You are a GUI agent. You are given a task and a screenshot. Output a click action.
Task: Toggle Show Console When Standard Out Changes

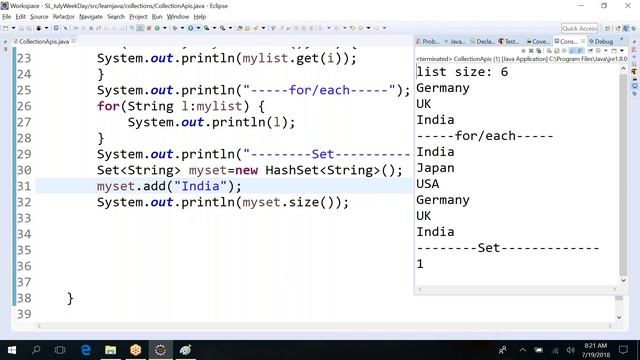coord(572,51)
